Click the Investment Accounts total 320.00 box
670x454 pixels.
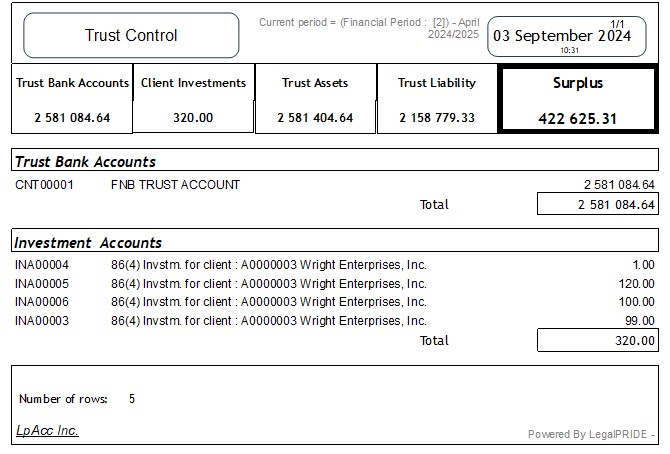pos(597,341)
